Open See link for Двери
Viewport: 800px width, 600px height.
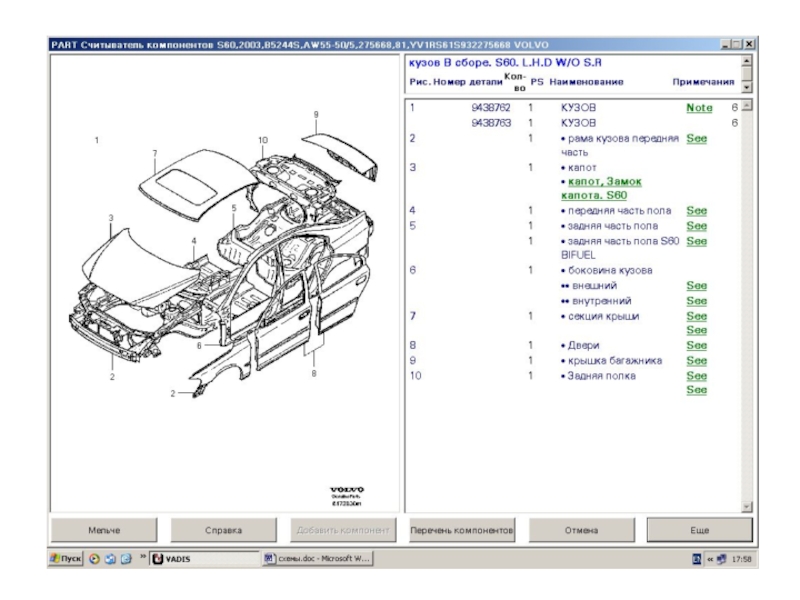[x=696, y=345]
